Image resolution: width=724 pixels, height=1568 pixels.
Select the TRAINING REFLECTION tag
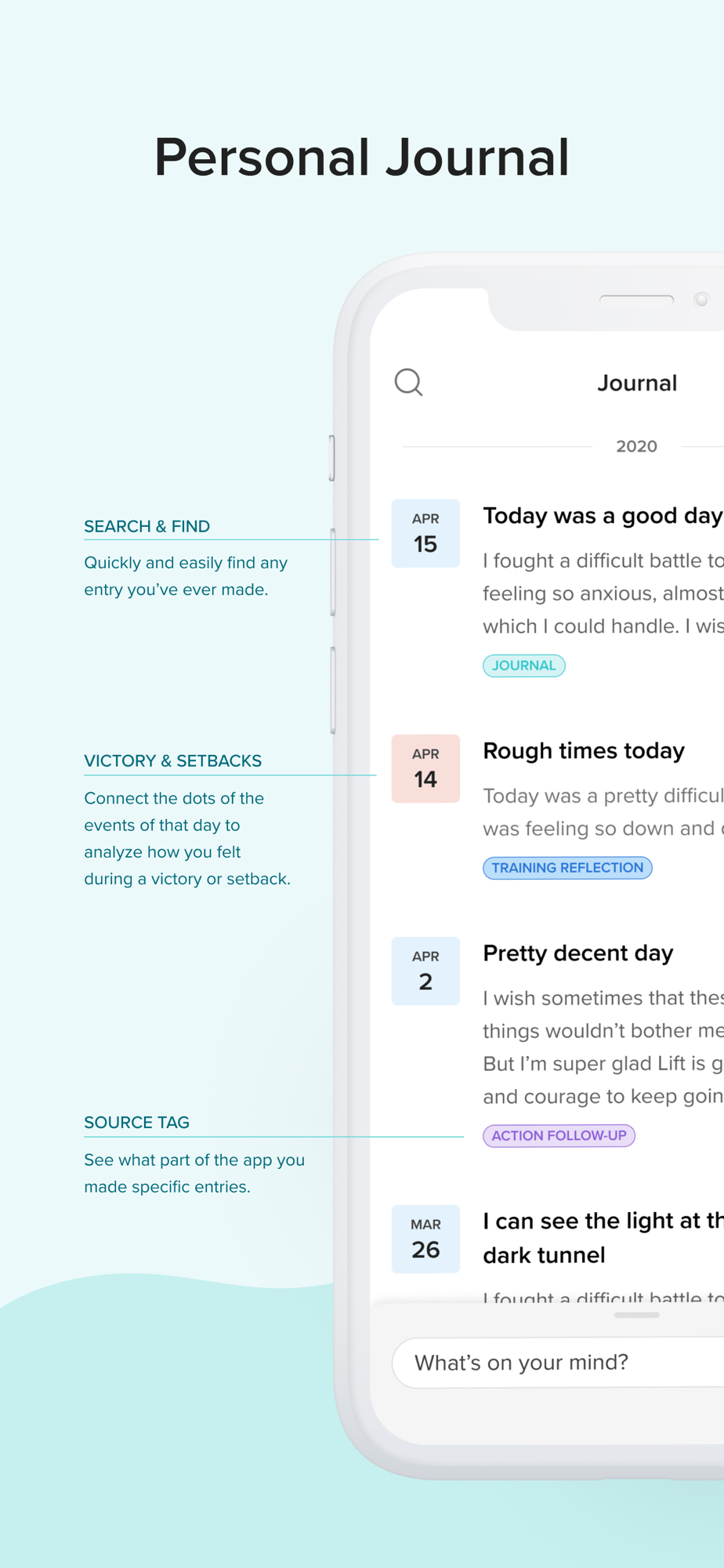tap(567, 868)
